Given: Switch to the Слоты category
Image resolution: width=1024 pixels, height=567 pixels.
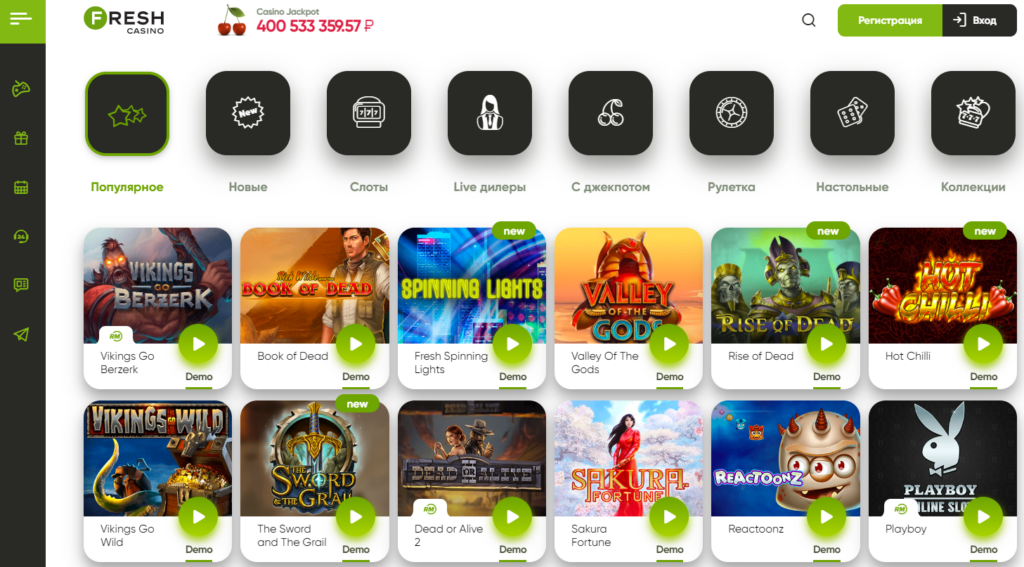Looking at the screenshot, I should pos(369,113).
